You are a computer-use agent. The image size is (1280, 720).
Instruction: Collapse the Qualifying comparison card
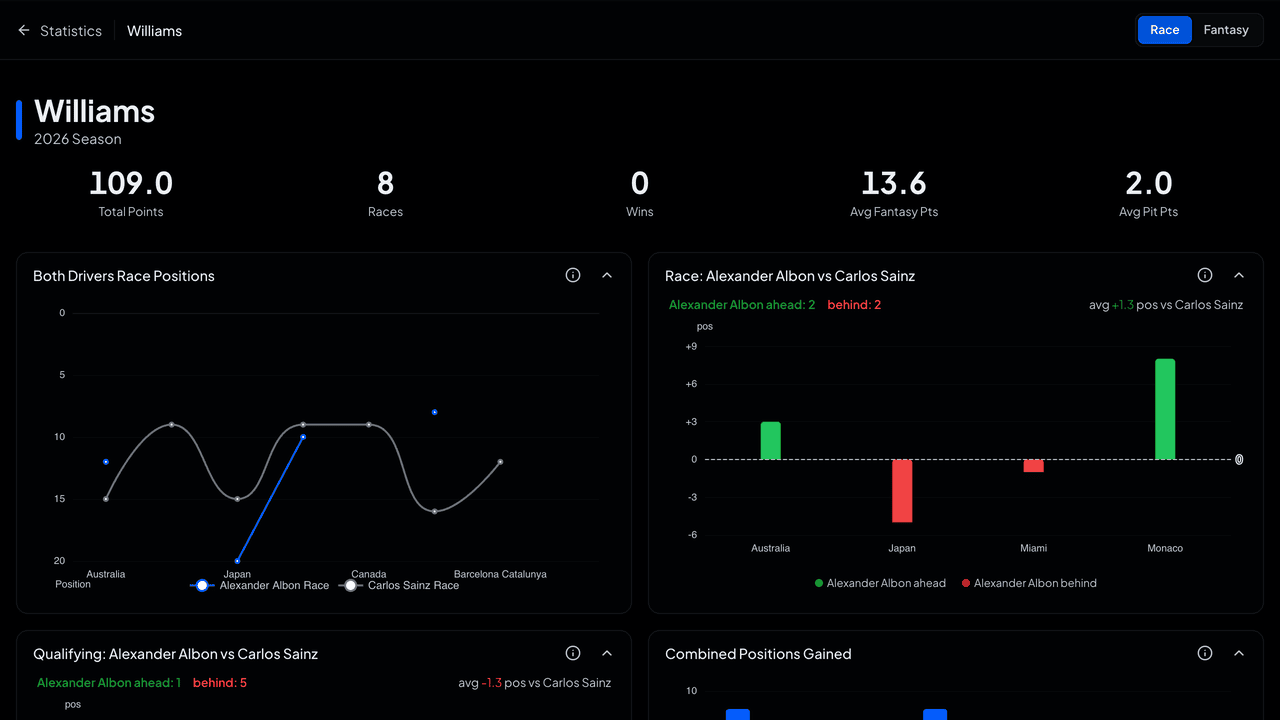pos(607,653)
